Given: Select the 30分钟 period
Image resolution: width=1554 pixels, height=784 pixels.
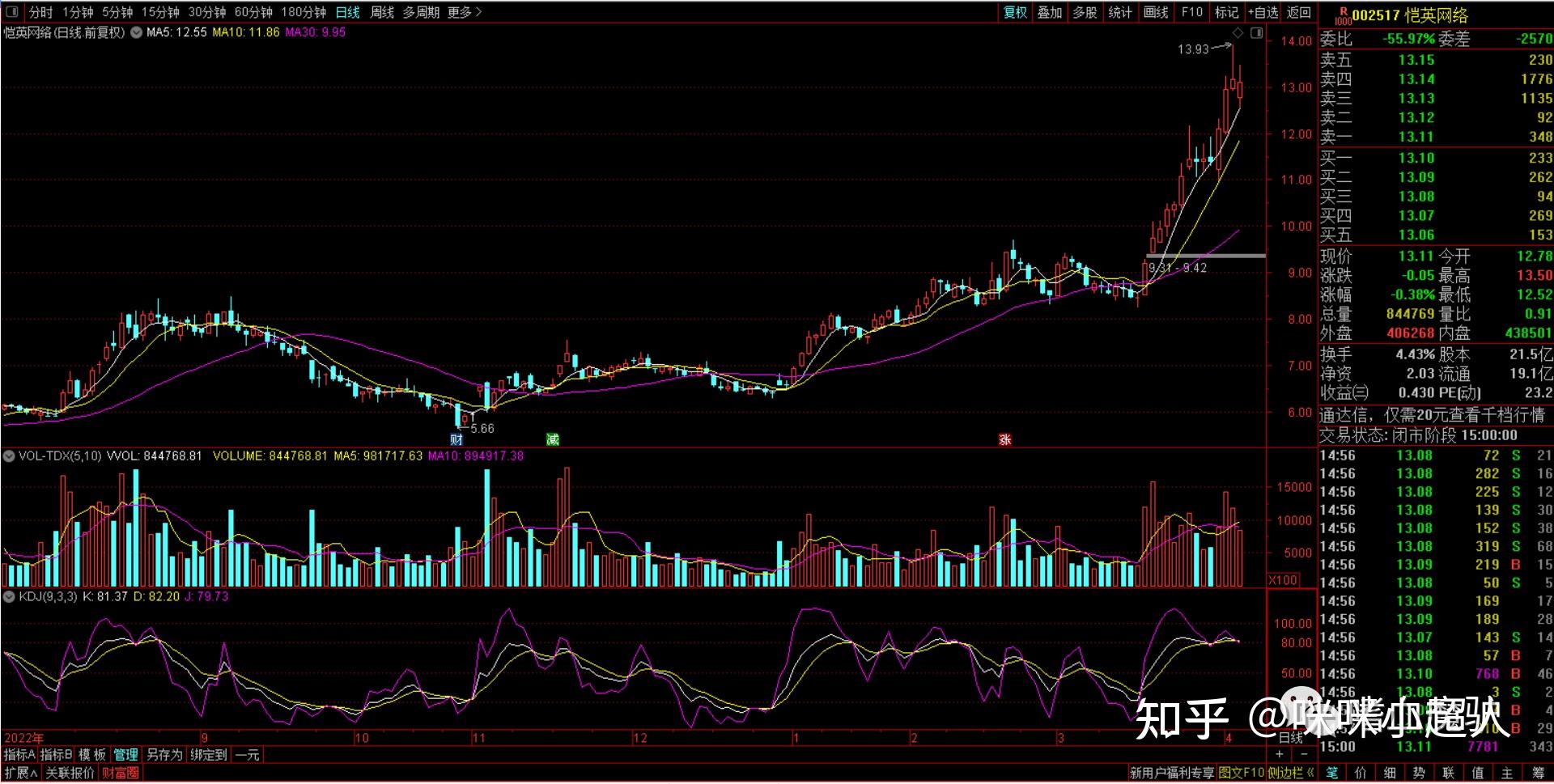Looking at the screenshot, I should [x=207, y=12].
